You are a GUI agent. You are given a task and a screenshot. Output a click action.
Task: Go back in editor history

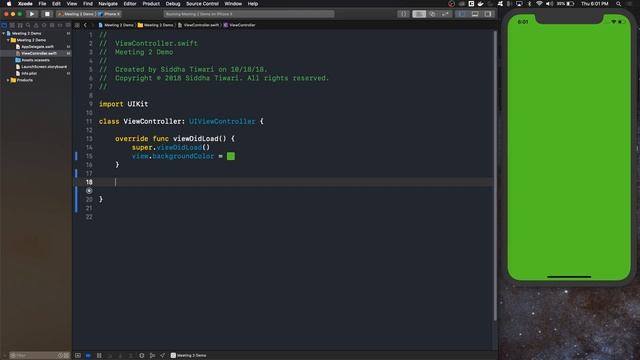point(85,25)
